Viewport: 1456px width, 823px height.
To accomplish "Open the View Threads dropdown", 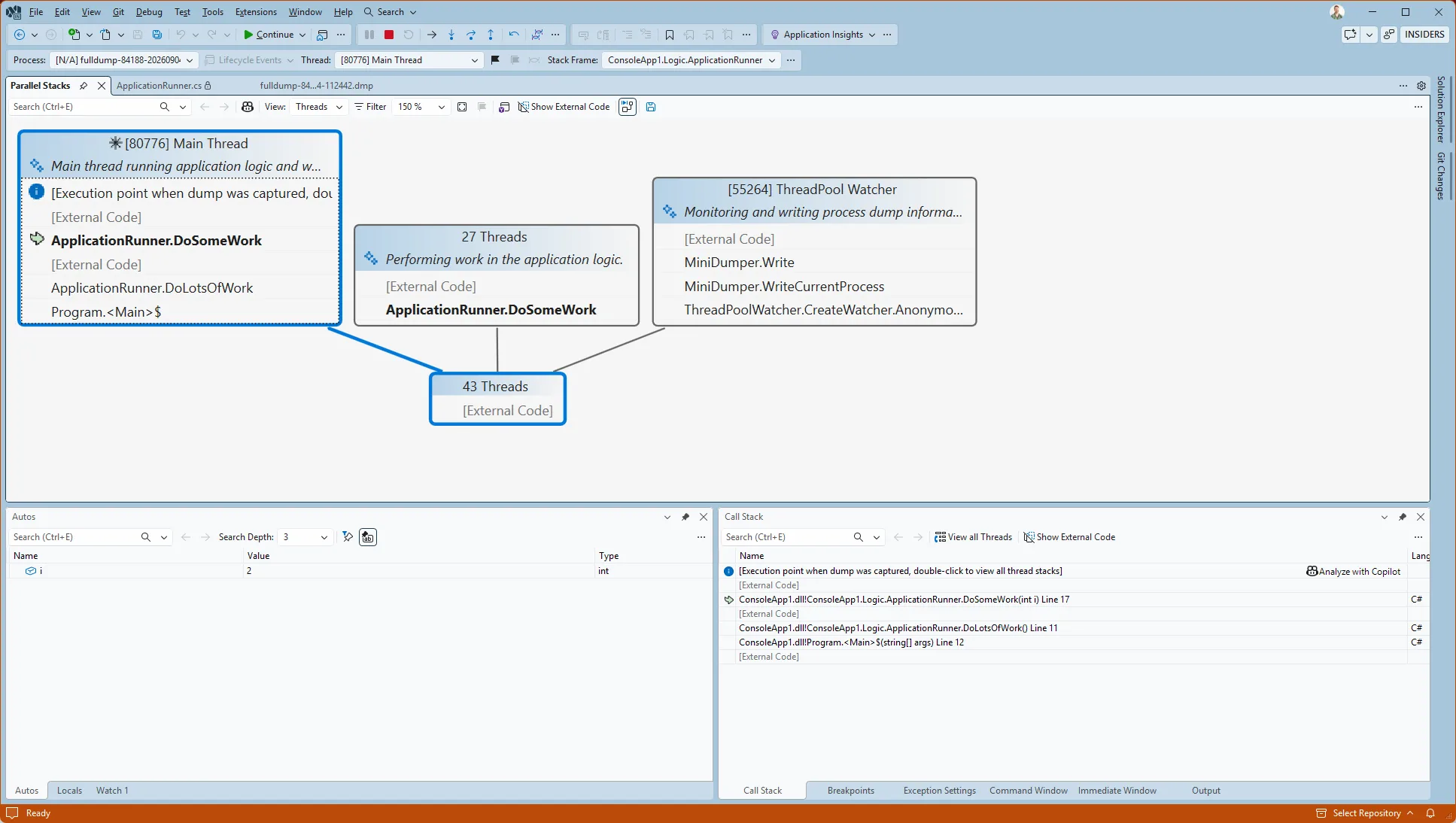I will point(319,107).
